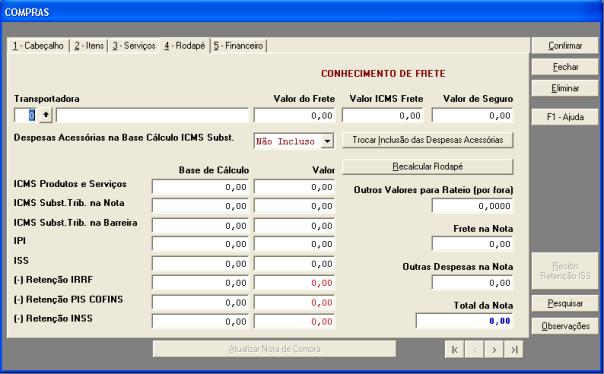The width and height of the screenshot is (604, 374).
Task: Focus Retenção INSS Base de Cálculo field
Action: pyautogui.click(x=200, y=321)
